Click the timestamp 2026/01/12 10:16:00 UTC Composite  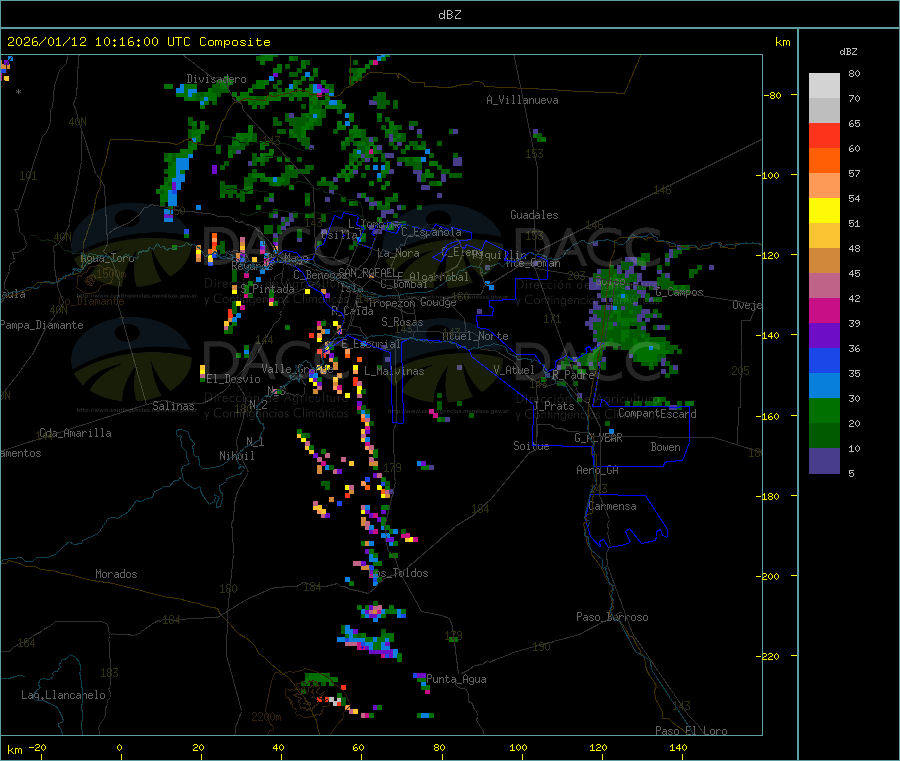pyautogui.click(x=138, y=42)
